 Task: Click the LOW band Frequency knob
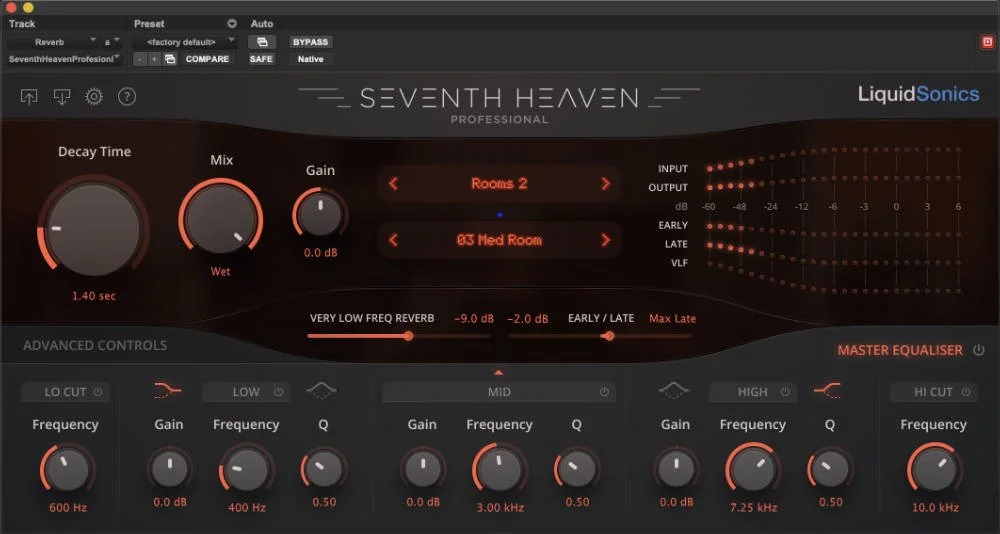(x=246, y=470)
